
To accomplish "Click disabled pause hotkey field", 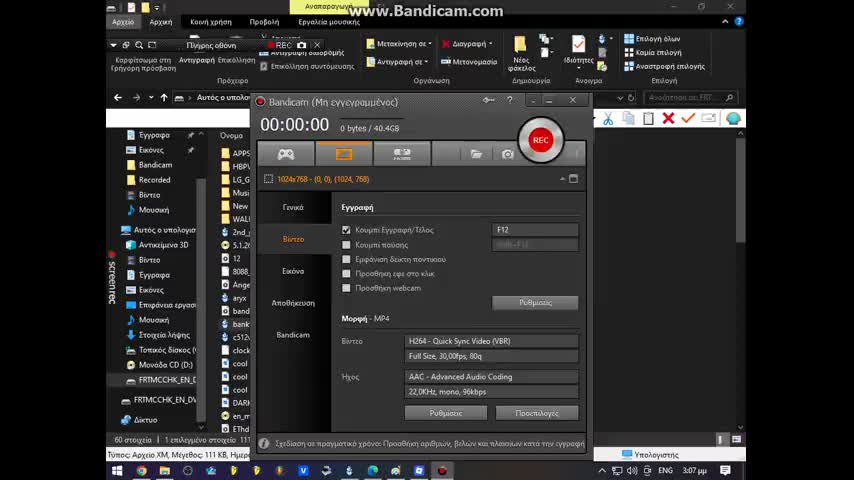I will coord(535,245).
